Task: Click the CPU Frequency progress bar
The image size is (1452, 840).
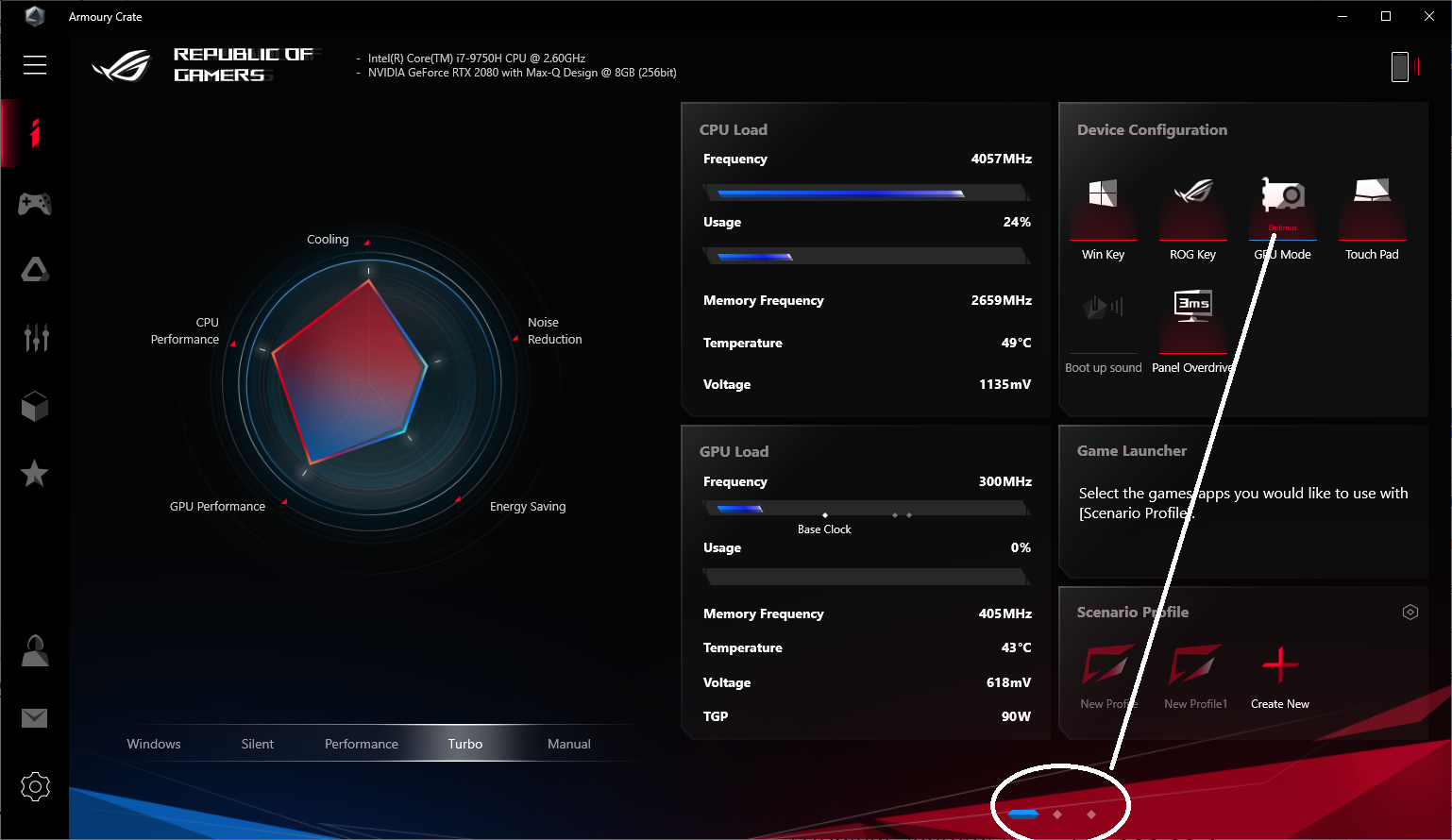Action: [866, 193]
